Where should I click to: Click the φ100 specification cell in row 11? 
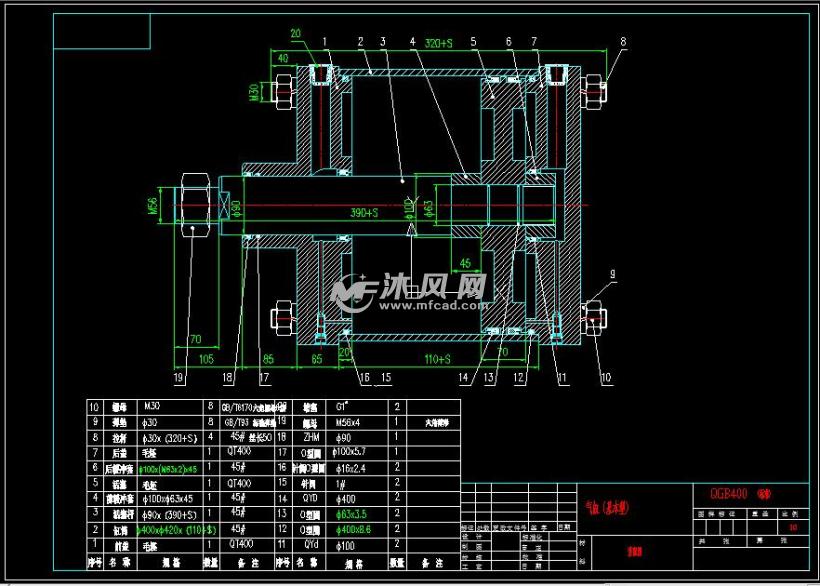pos(346,546)
